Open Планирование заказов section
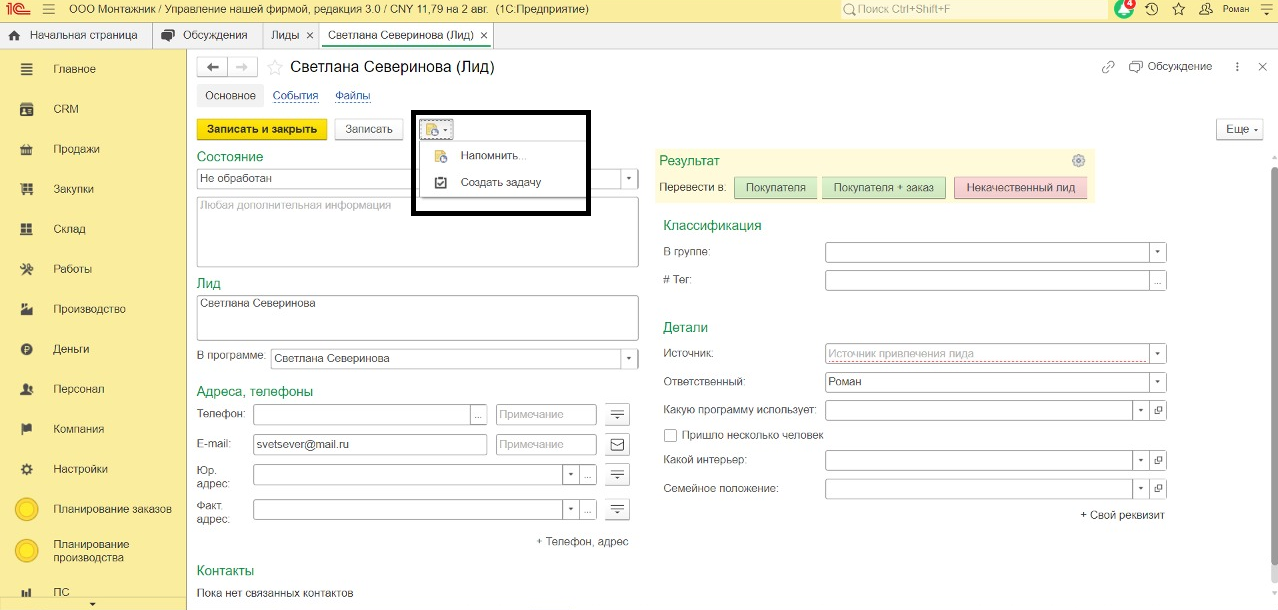Viewport: 1278px width, 610px height. (x=112, y=509)
